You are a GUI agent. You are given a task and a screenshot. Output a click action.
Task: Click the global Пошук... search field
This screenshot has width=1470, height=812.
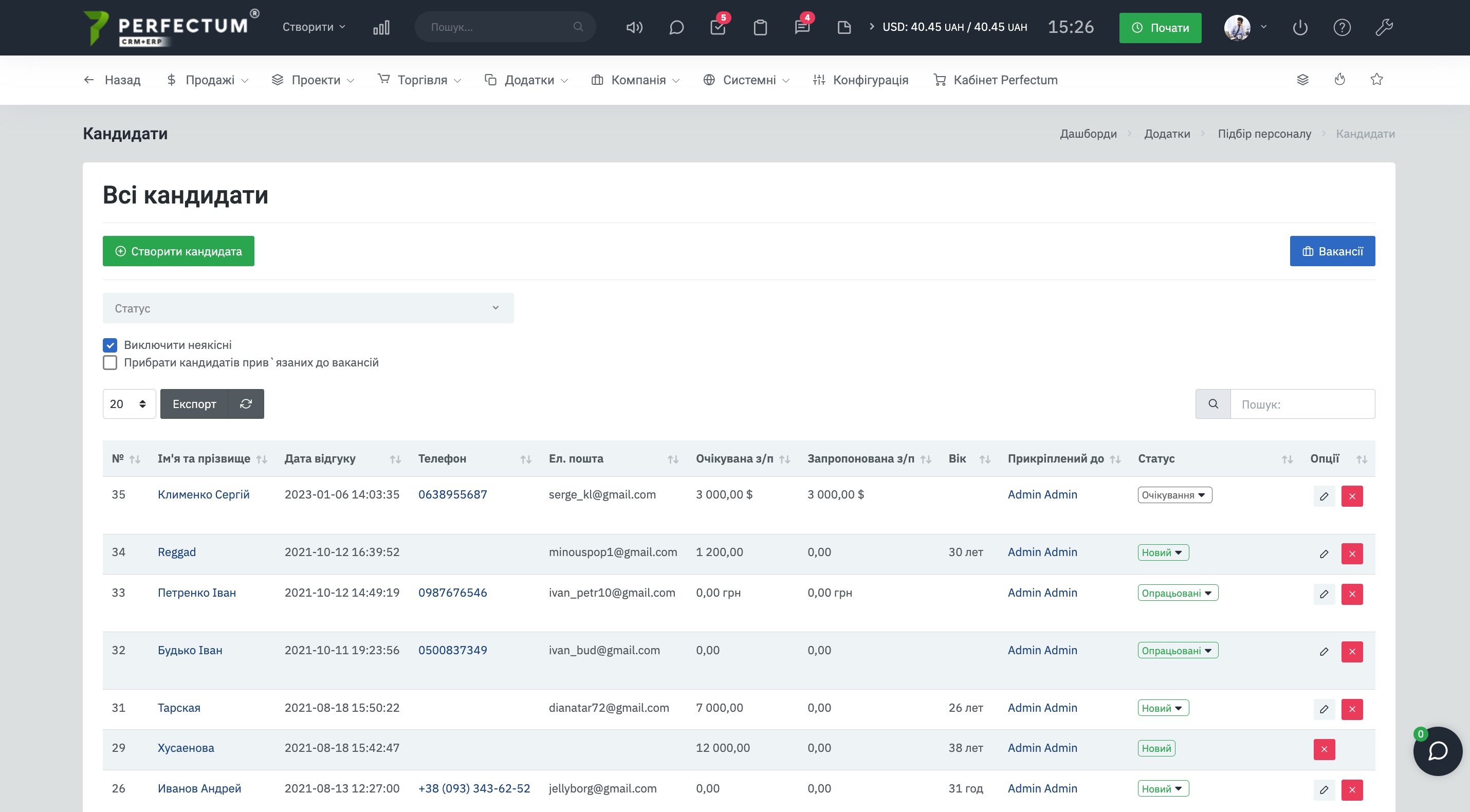click(505, 27)
